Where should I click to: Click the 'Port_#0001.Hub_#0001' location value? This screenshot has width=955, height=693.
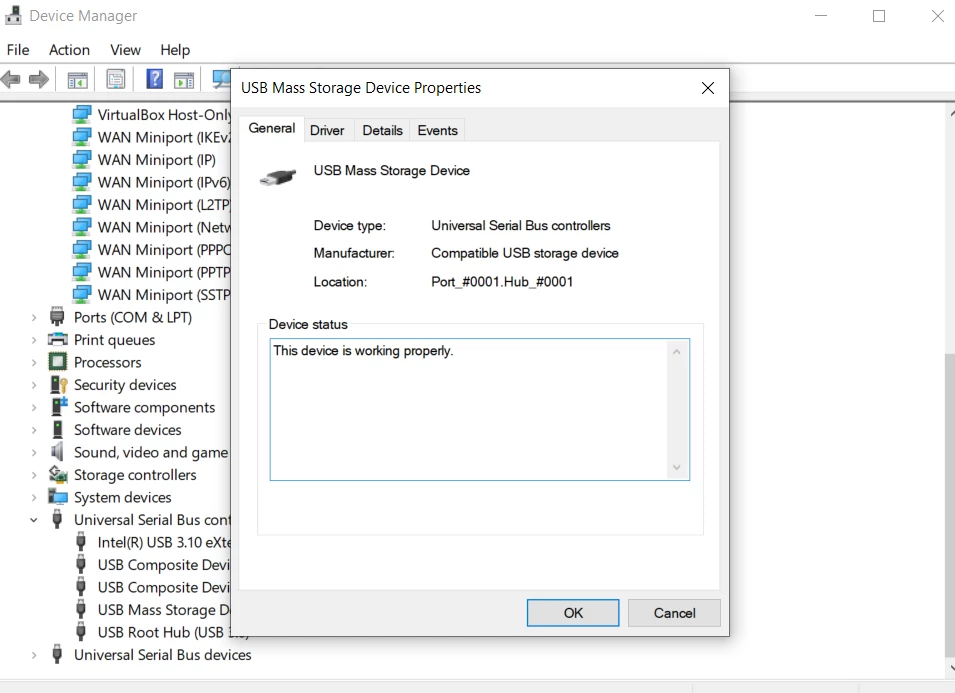502,281
